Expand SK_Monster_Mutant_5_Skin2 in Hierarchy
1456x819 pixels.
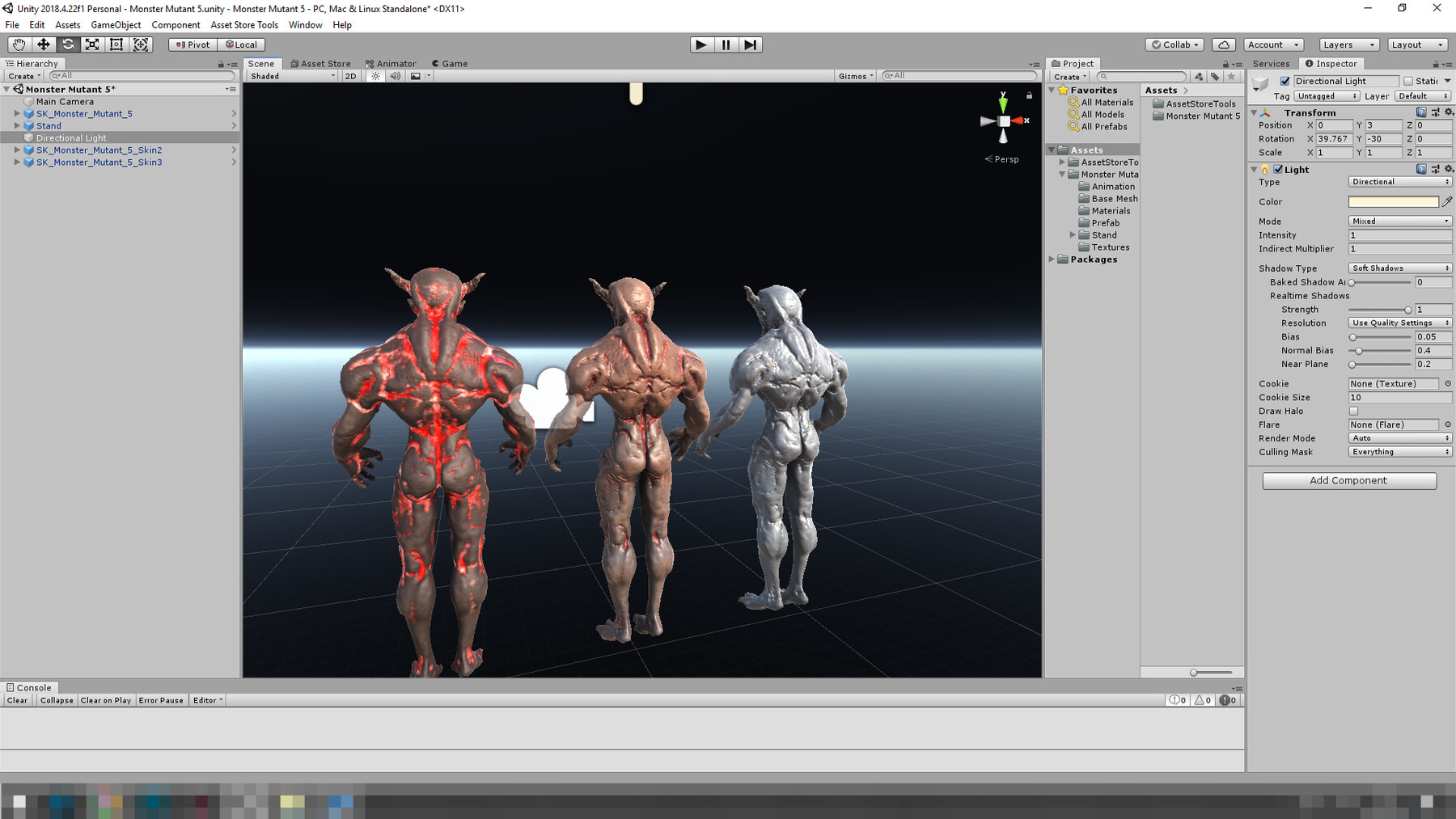click(17, 150)
